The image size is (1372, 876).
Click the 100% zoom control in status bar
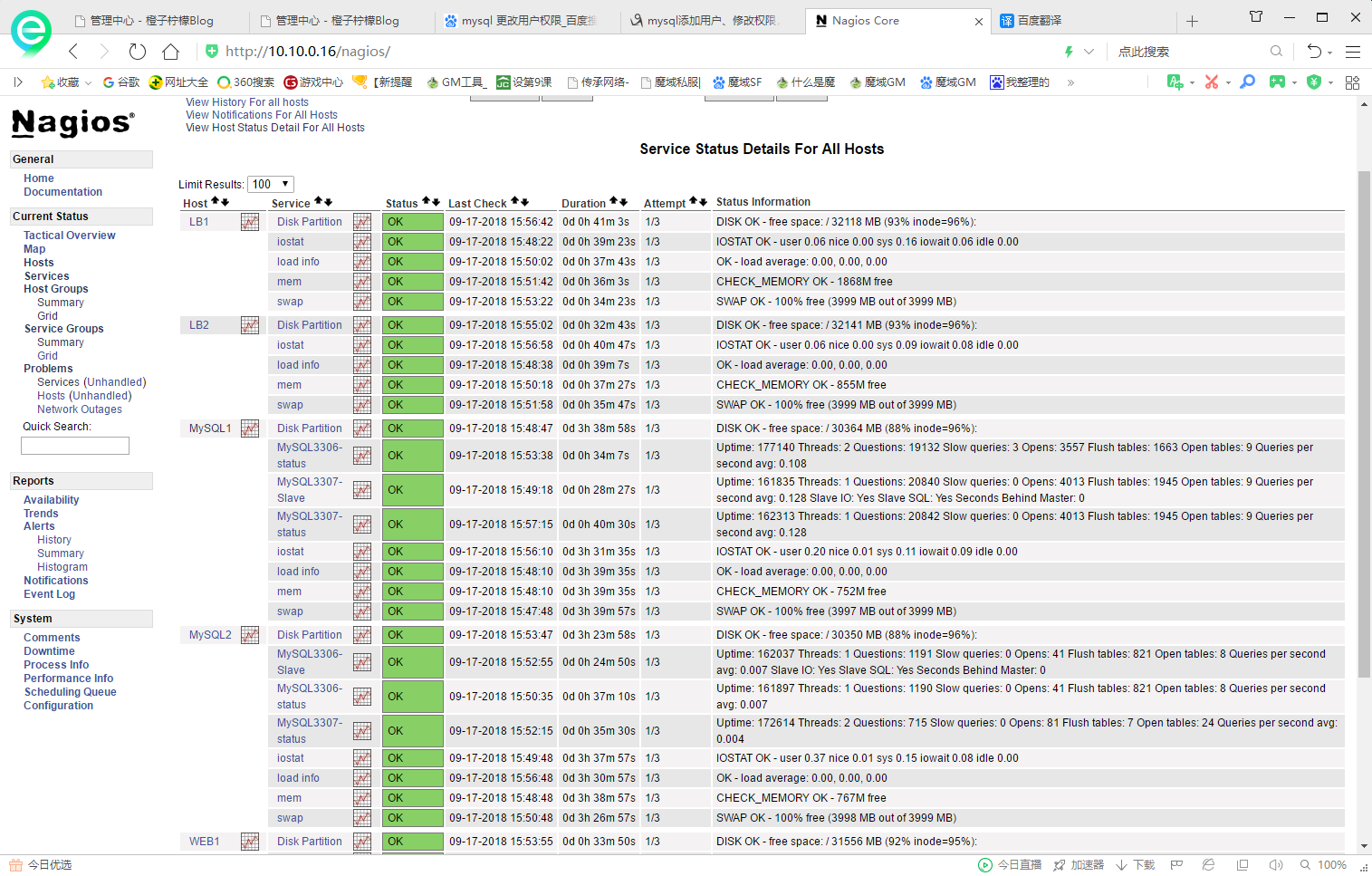(x=1324, y=865)
